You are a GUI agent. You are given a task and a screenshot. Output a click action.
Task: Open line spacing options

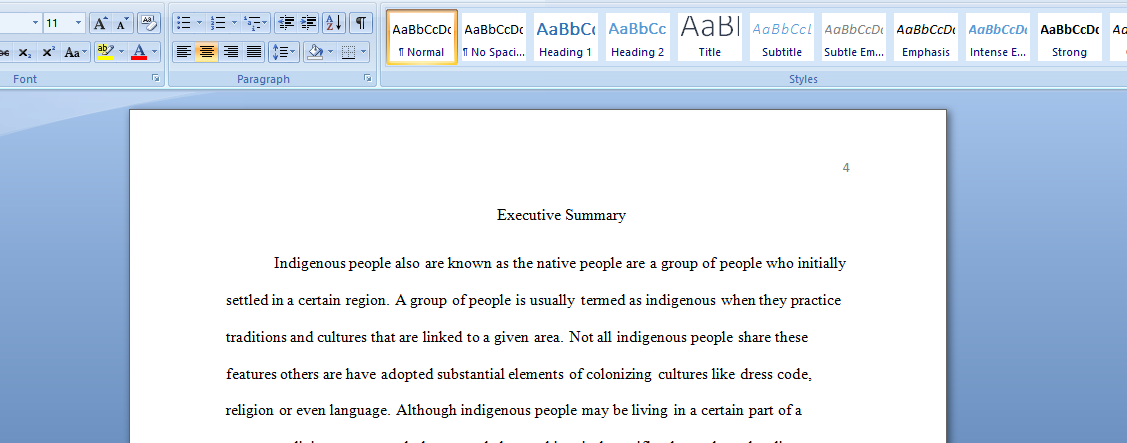[x=284, y=52]
